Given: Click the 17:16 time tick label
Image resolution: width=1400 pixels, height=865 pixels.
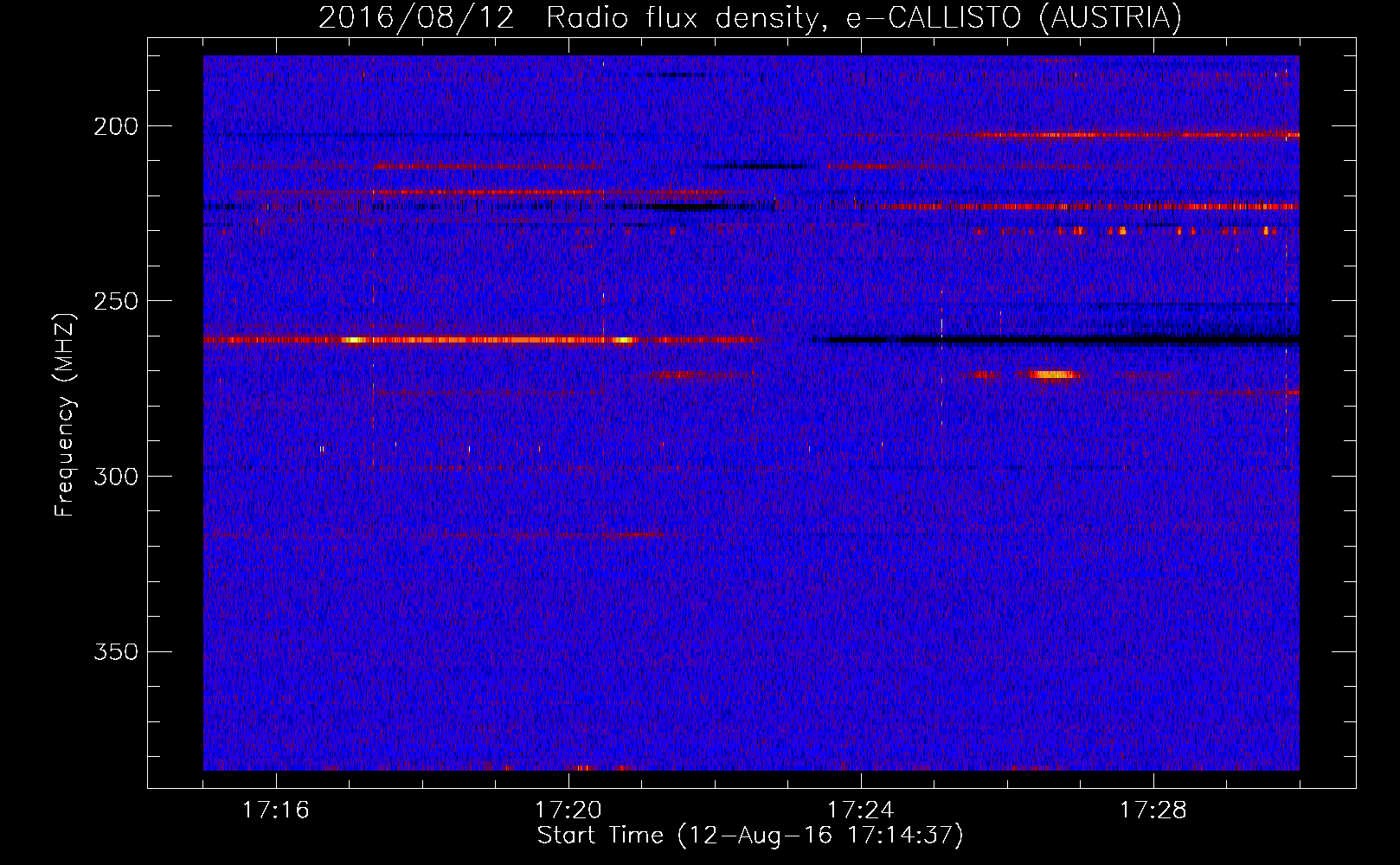Looking at the screenshot, I should click(x=276, y=811).
